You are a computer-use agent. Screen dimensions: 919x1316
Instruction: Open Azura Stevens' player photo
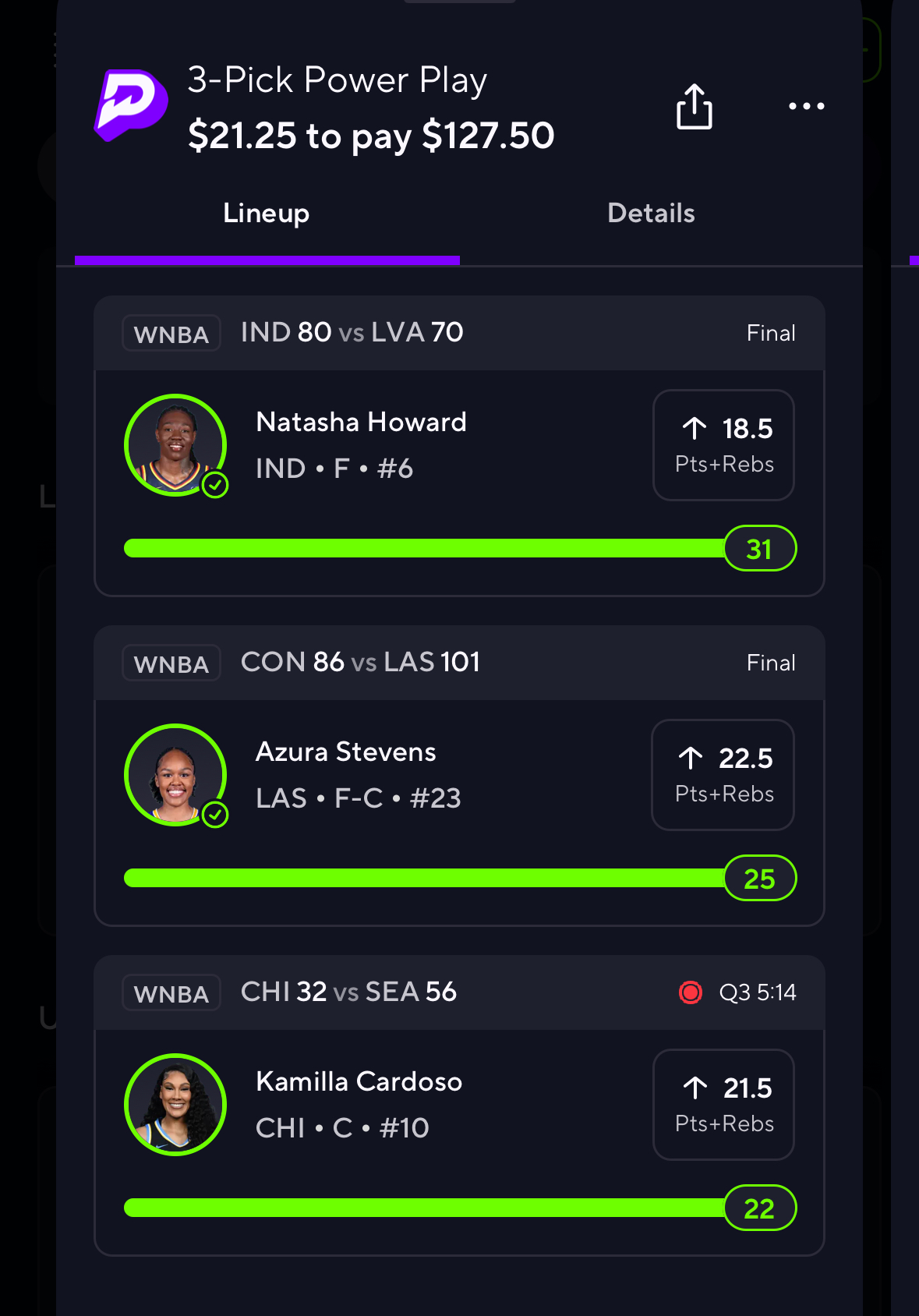(x=175, y=775)
